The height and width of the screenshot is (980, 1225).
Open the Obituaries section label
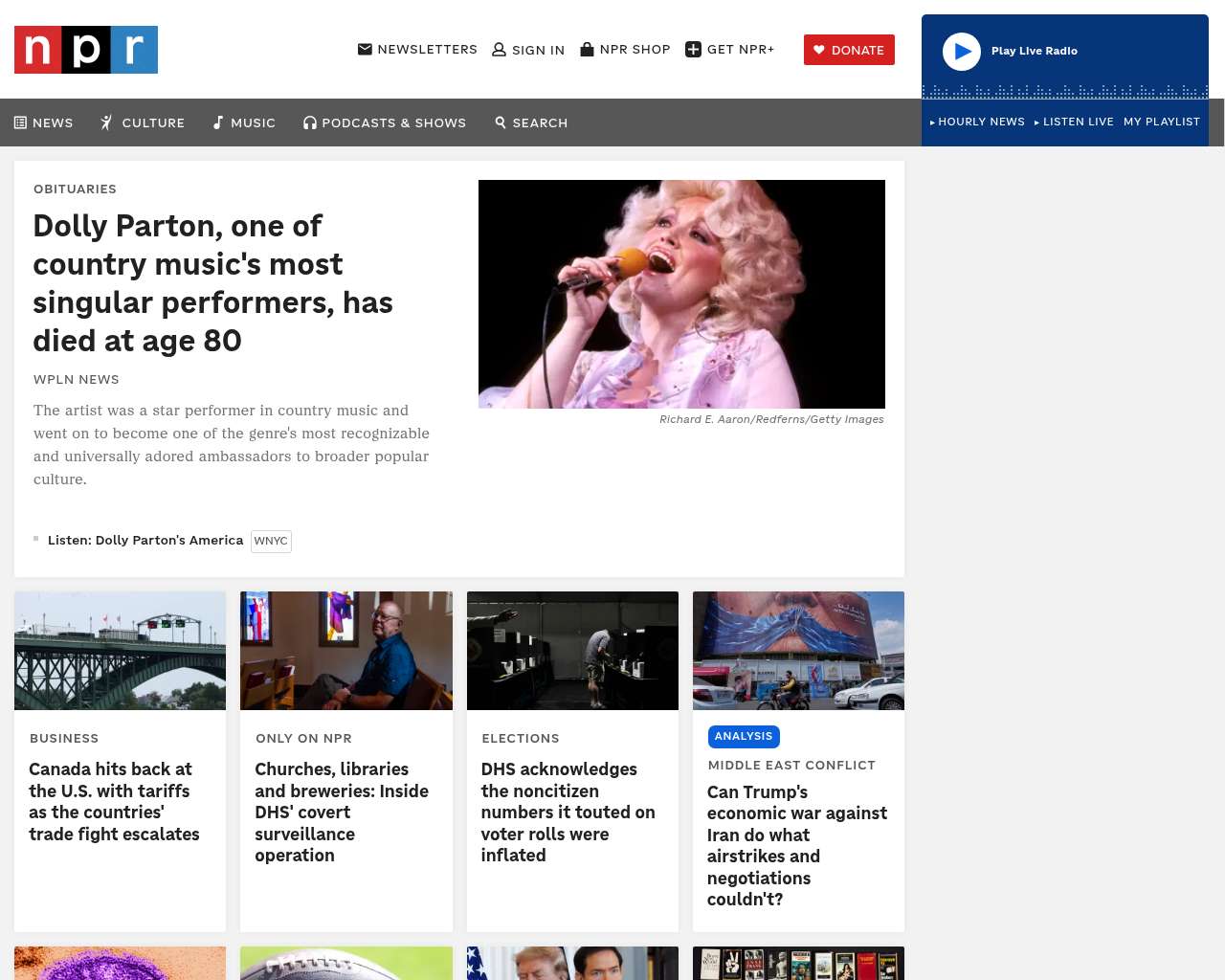tap(75, 189)
